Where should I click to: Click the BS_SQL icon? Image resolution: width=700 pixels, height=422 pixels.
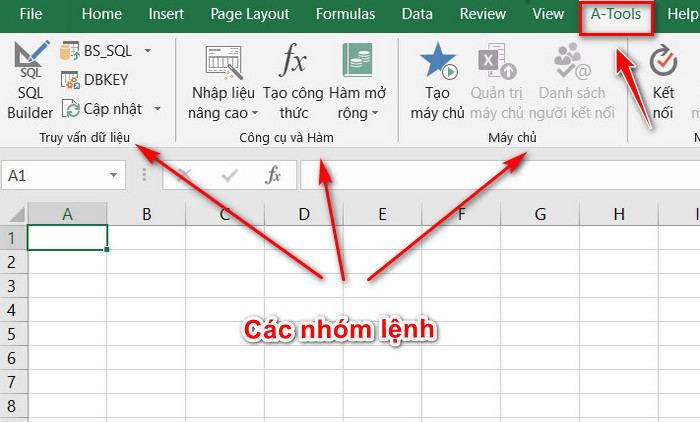click(70, 51)
